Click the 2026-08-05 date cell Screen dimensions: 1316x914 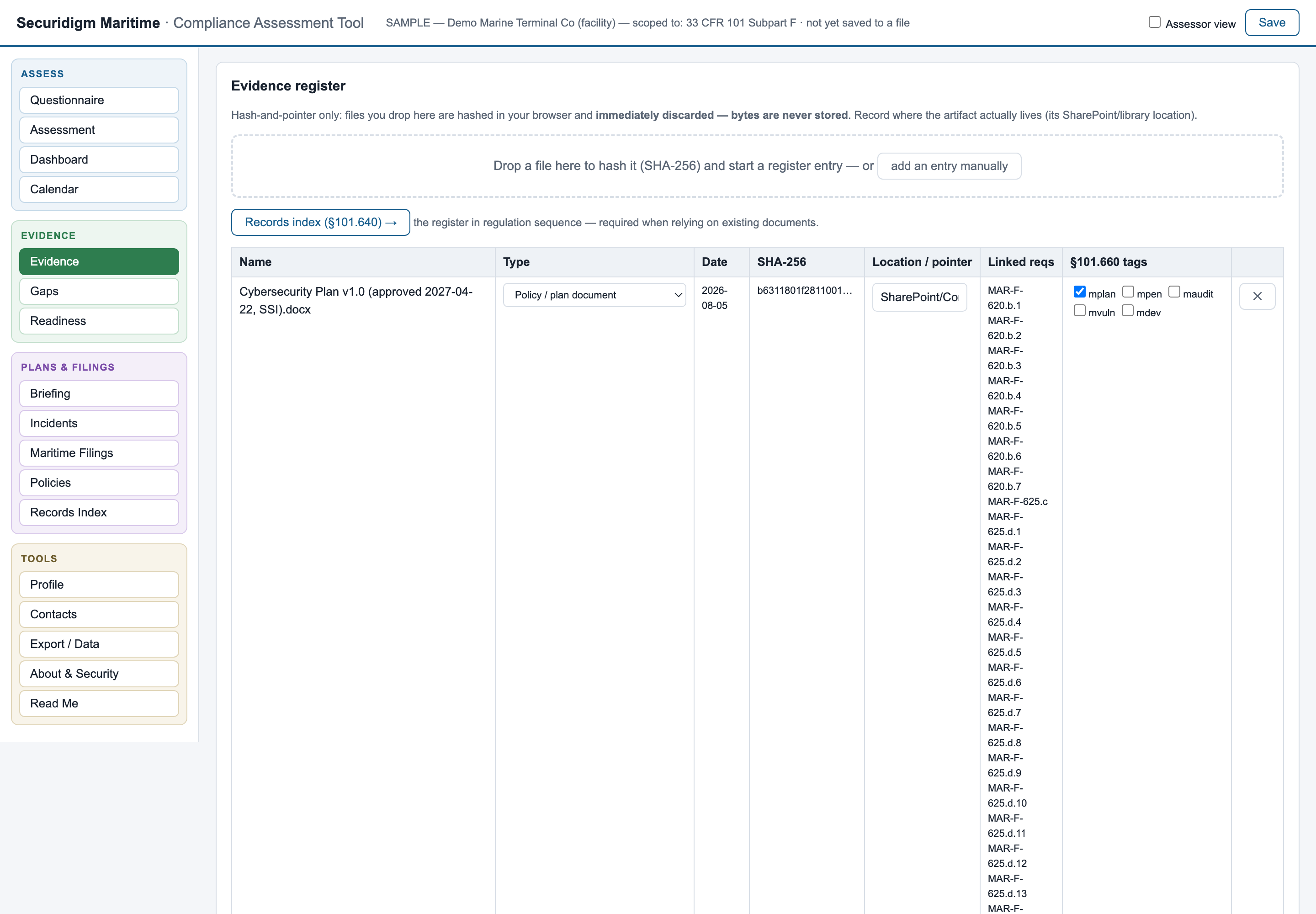(x=714, y=298)
